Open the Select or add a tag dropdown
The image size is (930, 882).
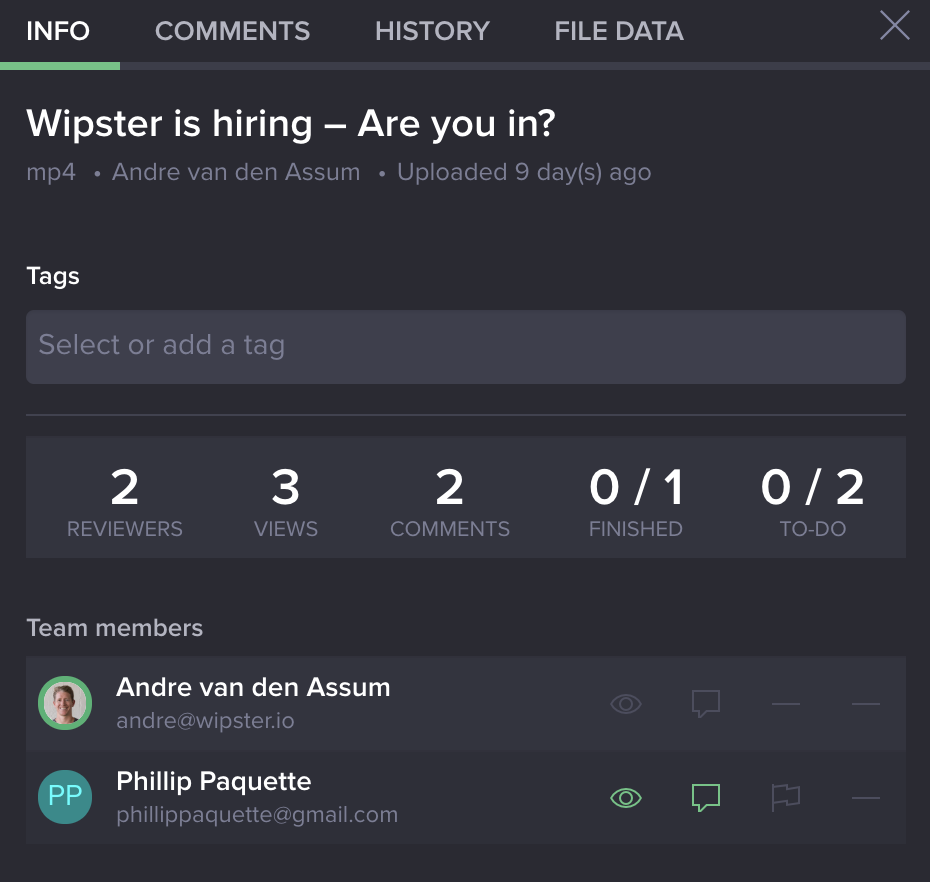tap(466, 347)
